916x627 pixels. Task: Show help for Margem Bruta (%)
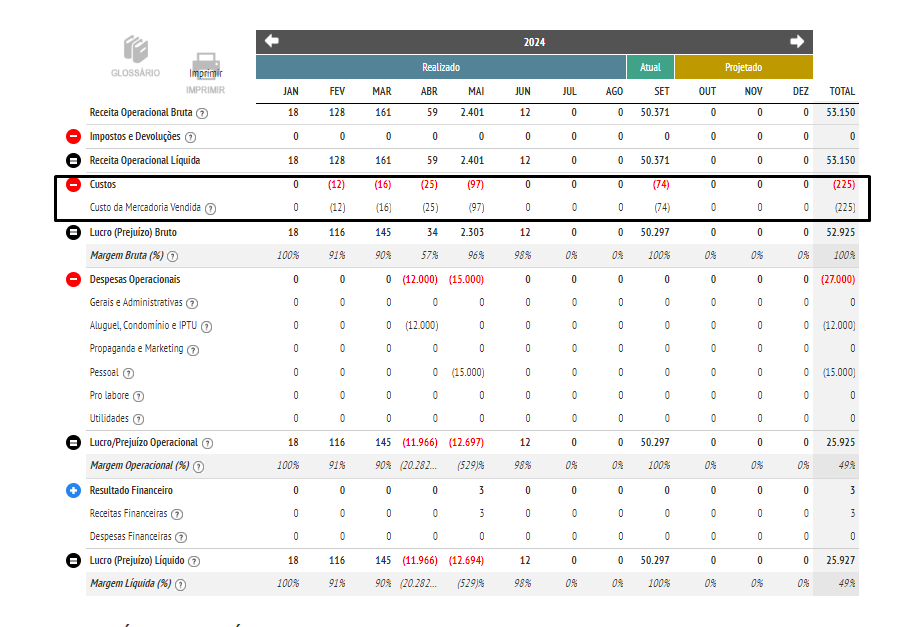(172, 257)
